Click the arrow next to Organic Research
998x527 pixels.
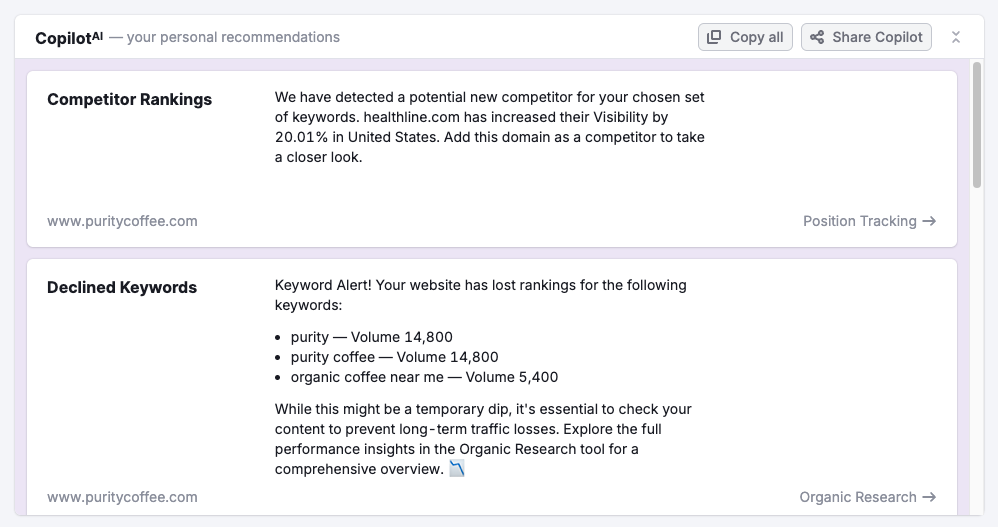tap(929, 497)
